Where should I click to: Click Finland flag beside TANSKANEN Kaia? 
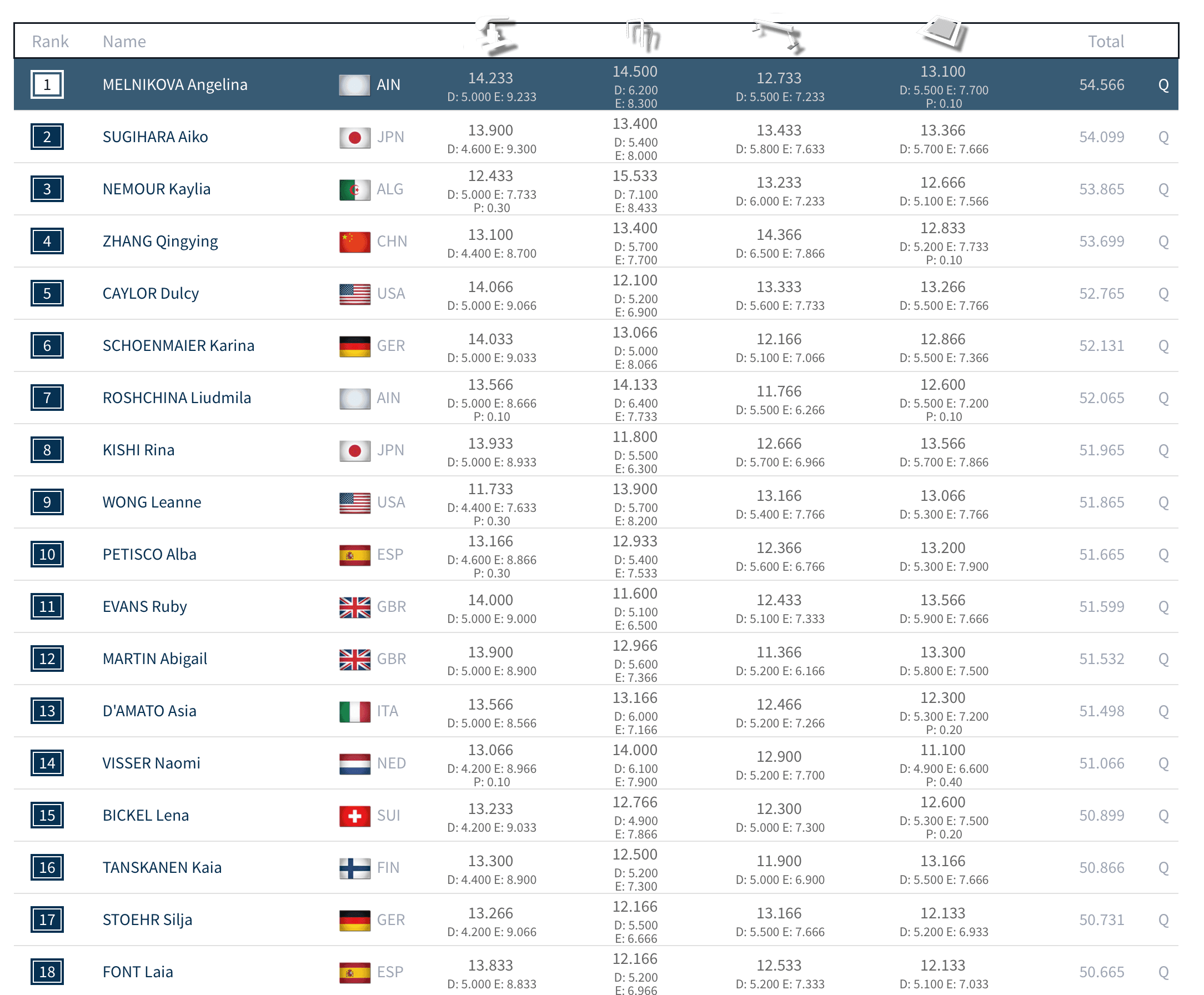pos(354,868)
